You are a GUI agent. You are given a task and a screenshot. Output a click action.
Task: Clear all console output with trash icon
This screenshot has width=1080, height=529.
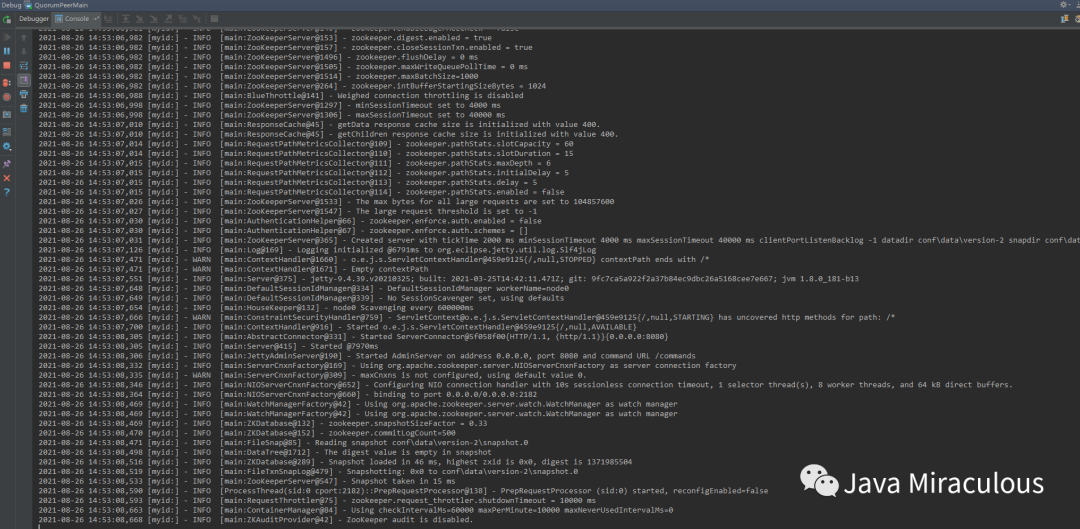click(x=24, y=108)
